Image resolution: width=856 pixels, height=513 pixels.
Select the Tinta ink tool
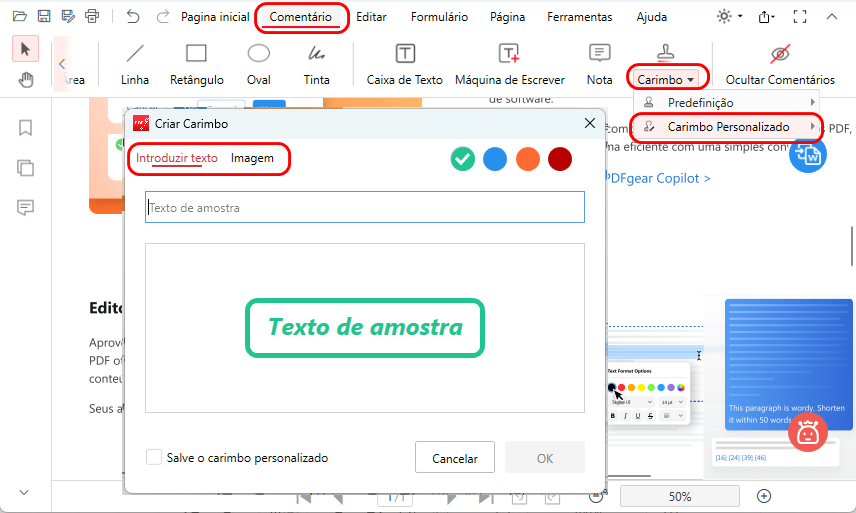point(316,65)
